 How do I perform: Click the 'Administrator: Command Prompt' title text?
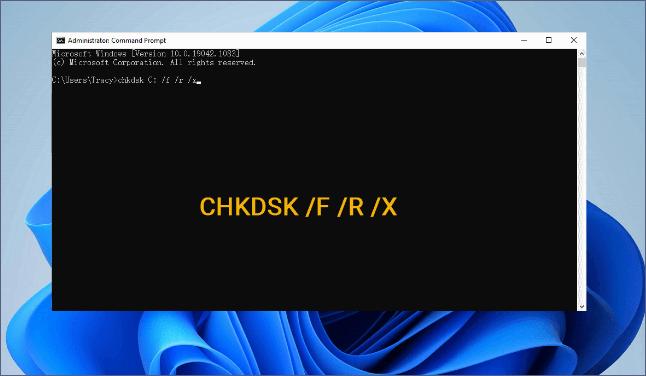[117, 40]
